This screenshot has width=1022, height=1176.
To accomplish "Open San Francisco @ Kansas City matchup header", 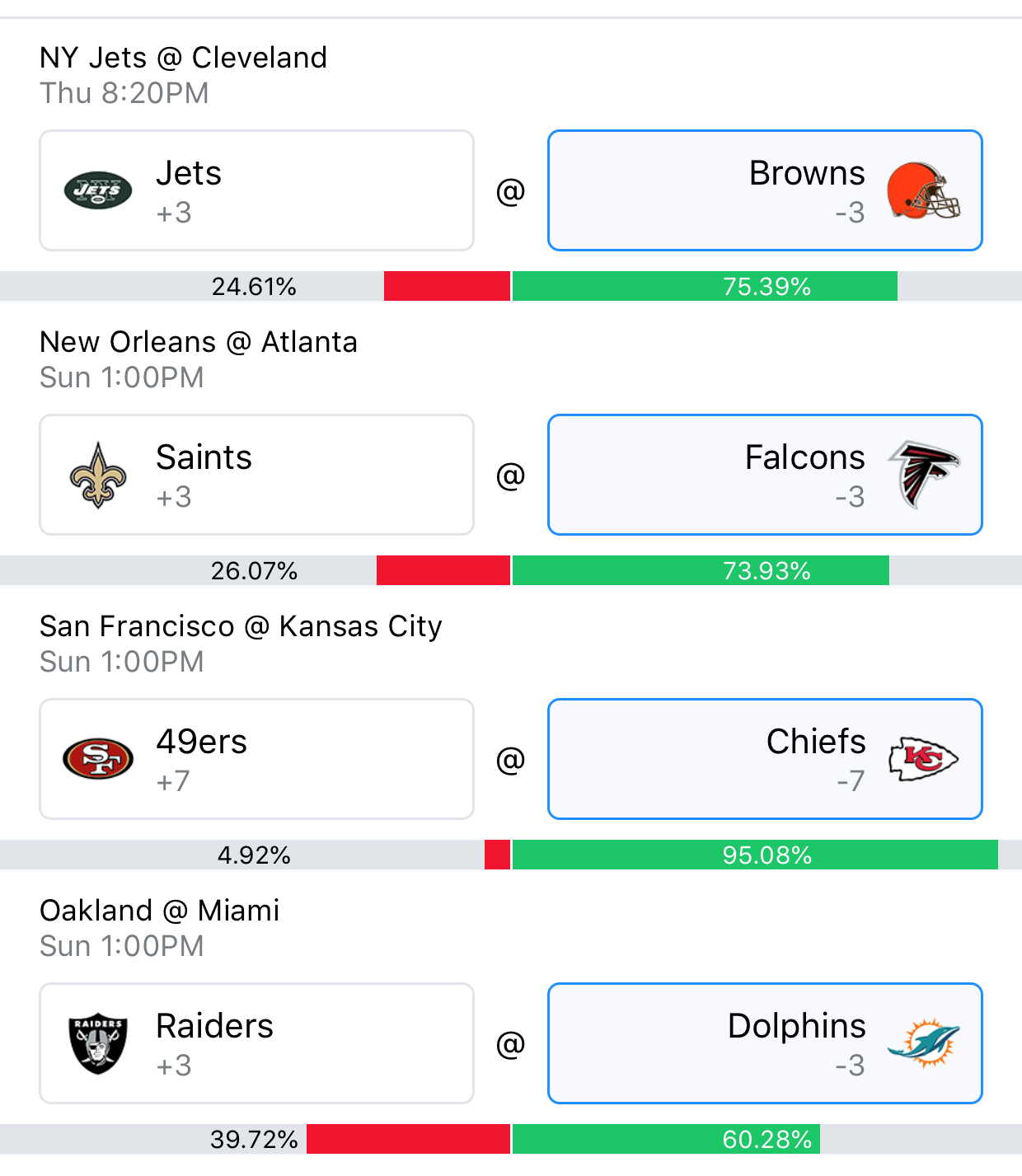I will [x=241, y=626].
